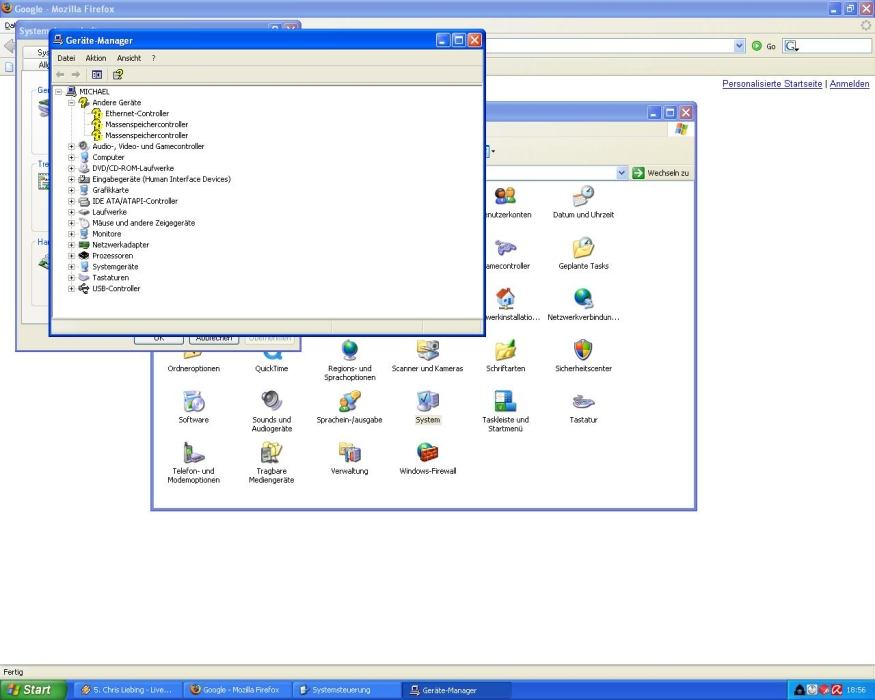This screenshot has height=700, width=875.
Task: Click the Firefox Go button
Action: click(764, 46)
